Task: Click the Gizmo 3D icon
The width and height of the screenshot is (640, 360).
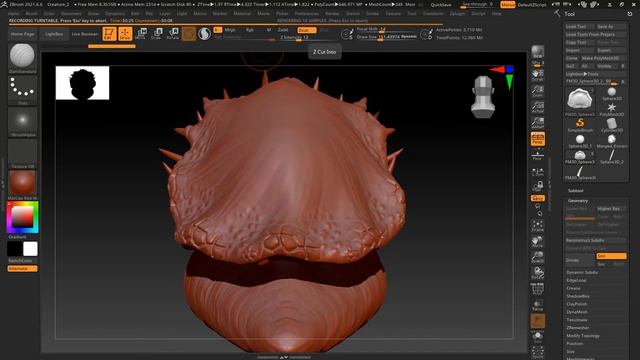Action: (x=189, y=33)
